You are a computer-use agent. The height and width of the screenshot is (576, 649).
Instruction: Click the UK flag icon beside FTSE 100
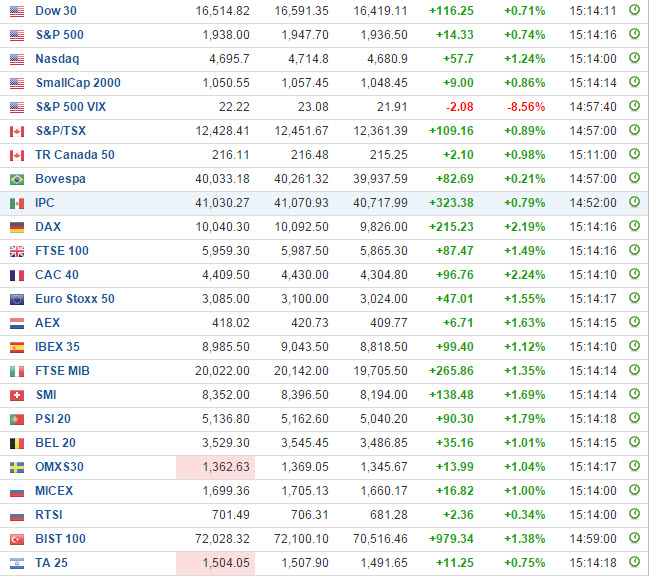[17, 251]
